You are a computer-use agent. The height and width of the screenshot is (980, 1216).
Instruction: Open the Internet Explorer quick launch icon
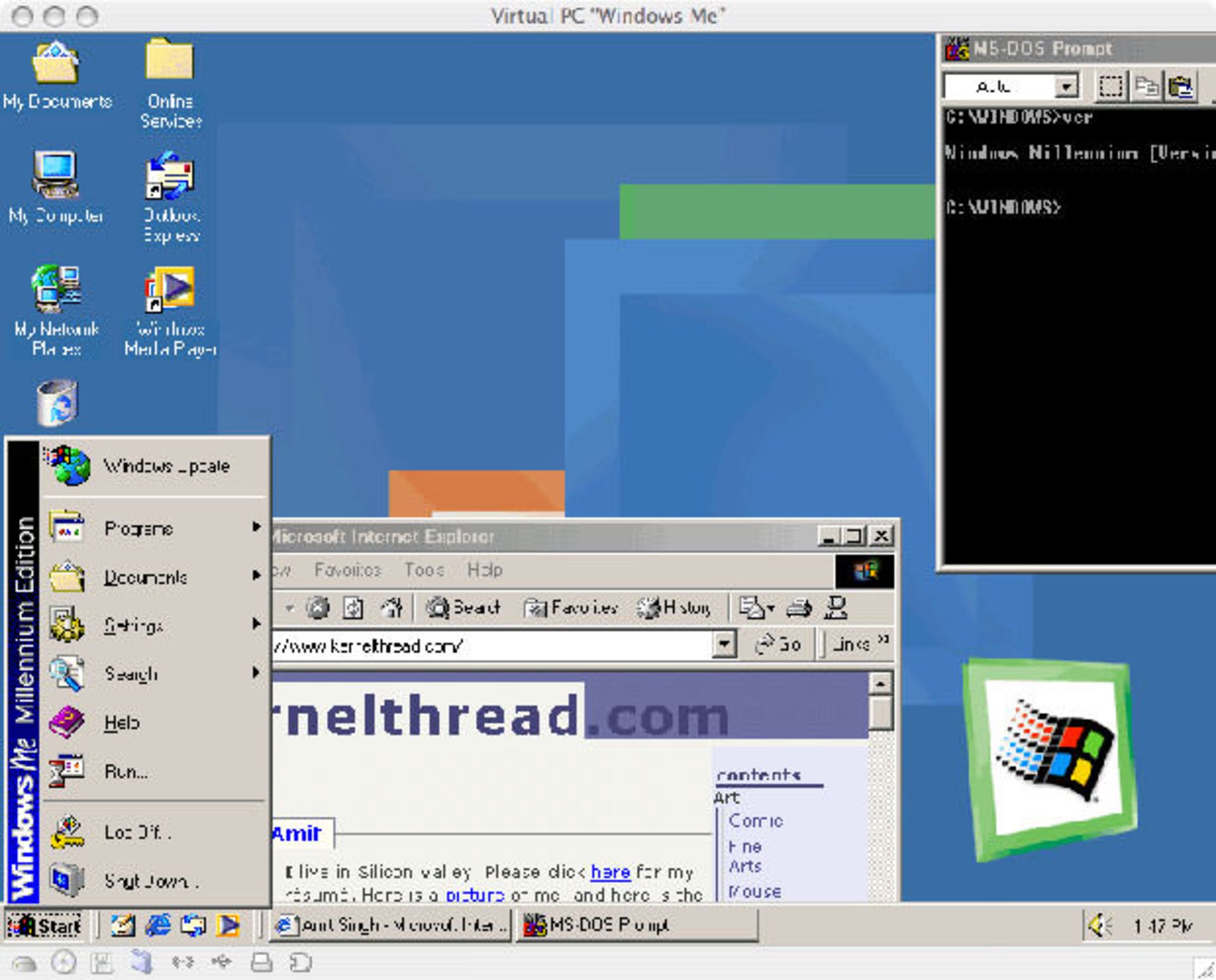[158, 926]
